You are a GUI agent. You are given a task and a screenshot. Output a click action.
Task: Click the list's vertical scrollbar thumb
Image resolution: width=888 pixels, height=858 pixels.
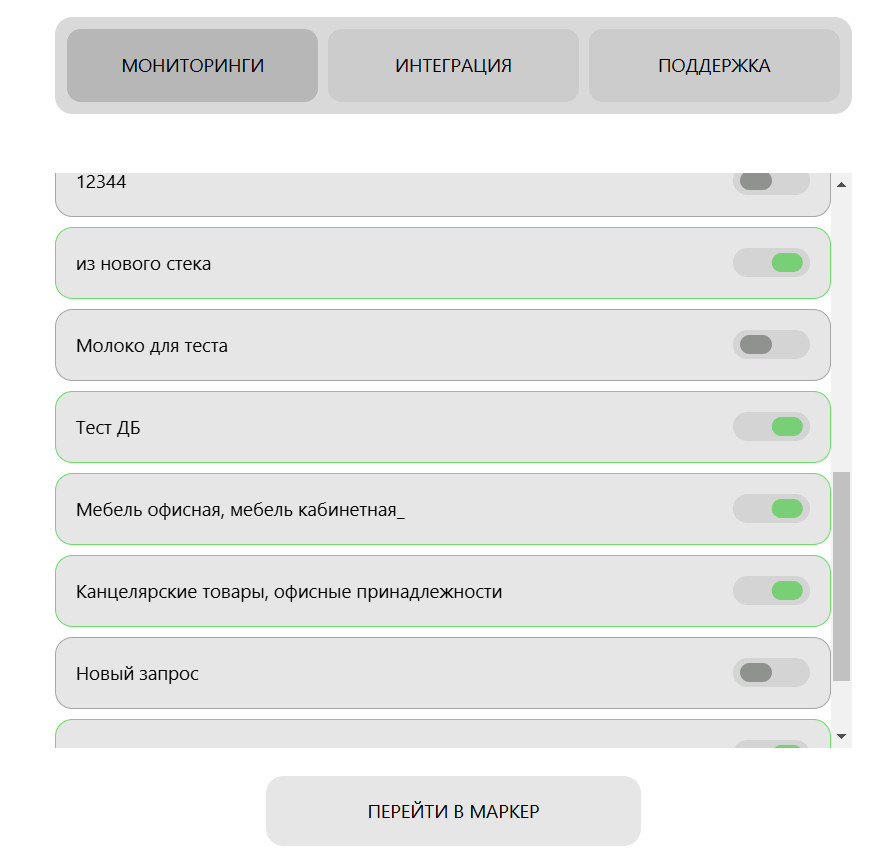point(841,575)
